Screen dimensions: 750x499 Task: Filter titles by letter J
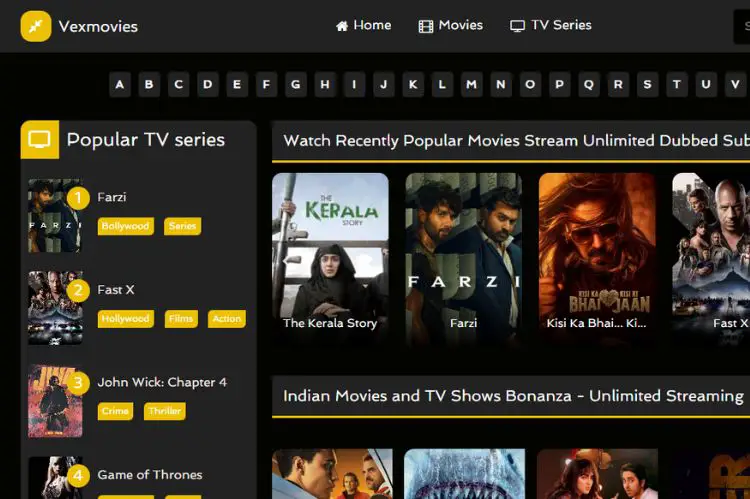point(384,85)
